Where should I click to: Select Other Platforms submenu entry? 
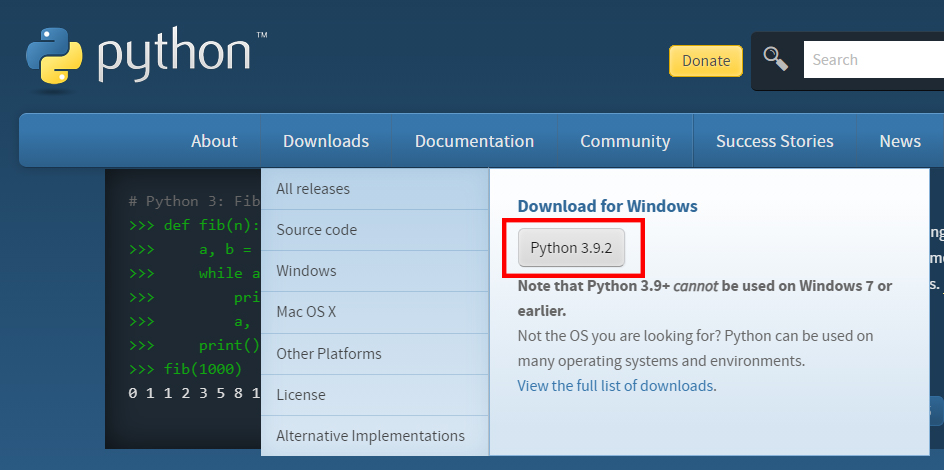point(374,353)
